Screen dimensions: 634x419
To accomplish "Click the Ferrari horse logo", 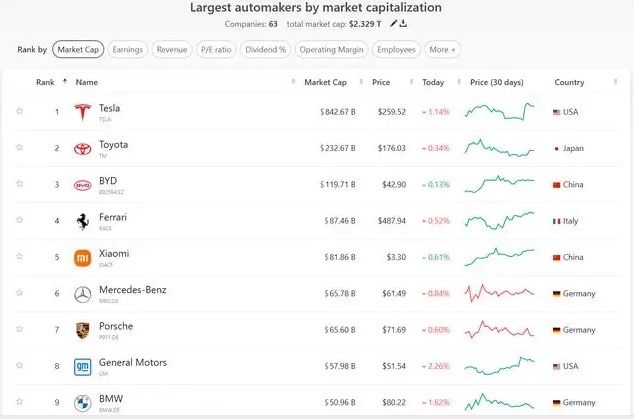I will tap(82, 221).
